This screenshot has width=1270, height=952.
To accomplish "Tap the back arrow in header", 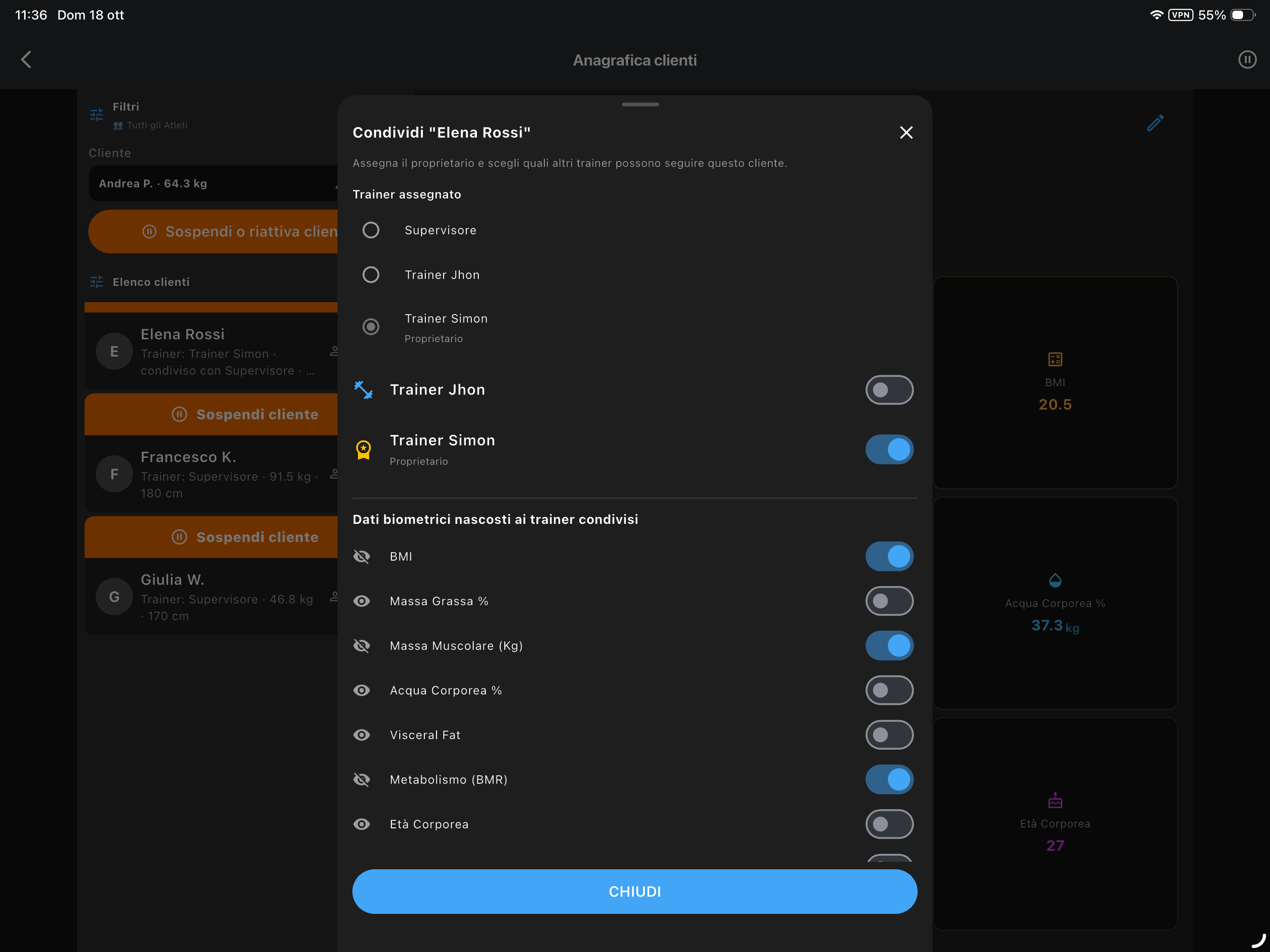I will click(x=26, y=59).
